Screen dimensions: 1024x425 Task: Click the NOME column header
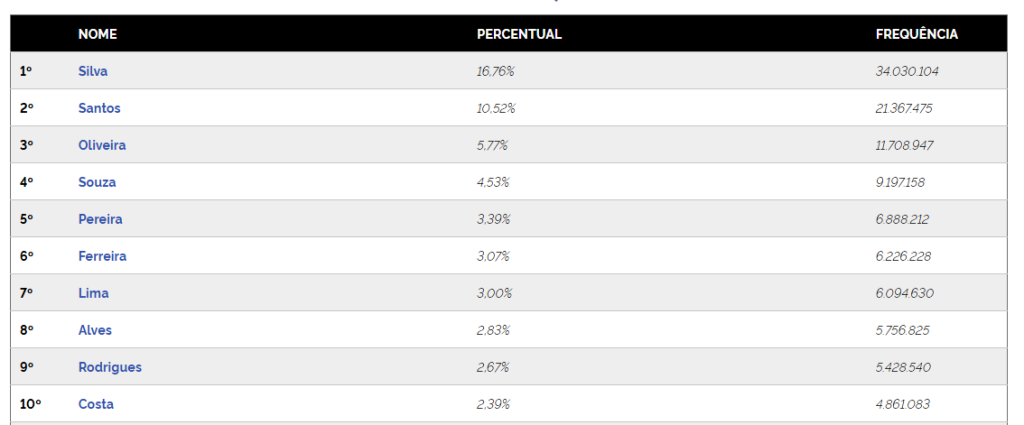click(98, 34)
